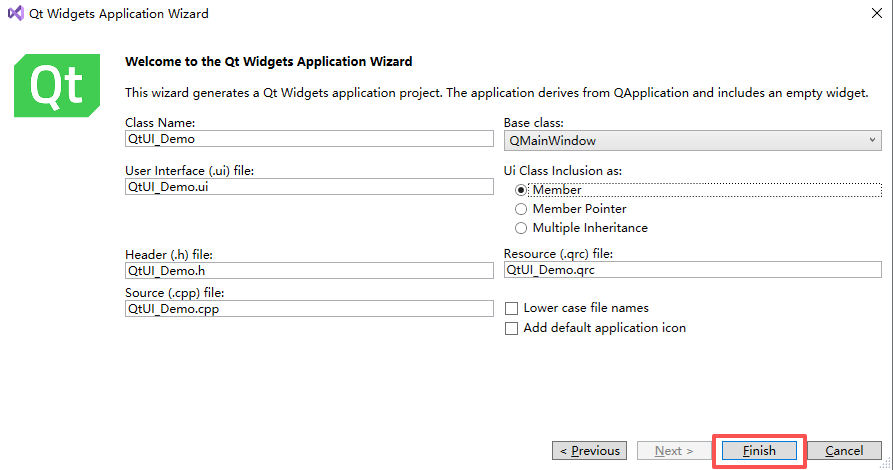
Task: Click the wizard welcome heading text
Action: click(x=269, y=62)
